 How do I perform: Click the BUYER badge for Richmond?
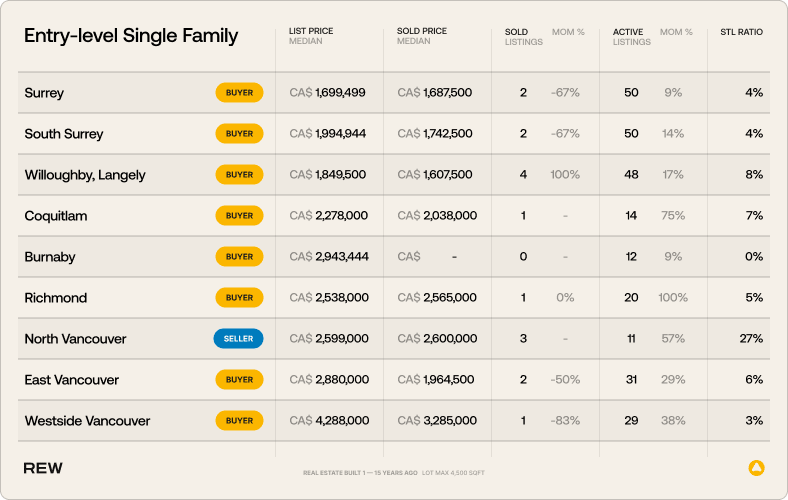(239, 297)
